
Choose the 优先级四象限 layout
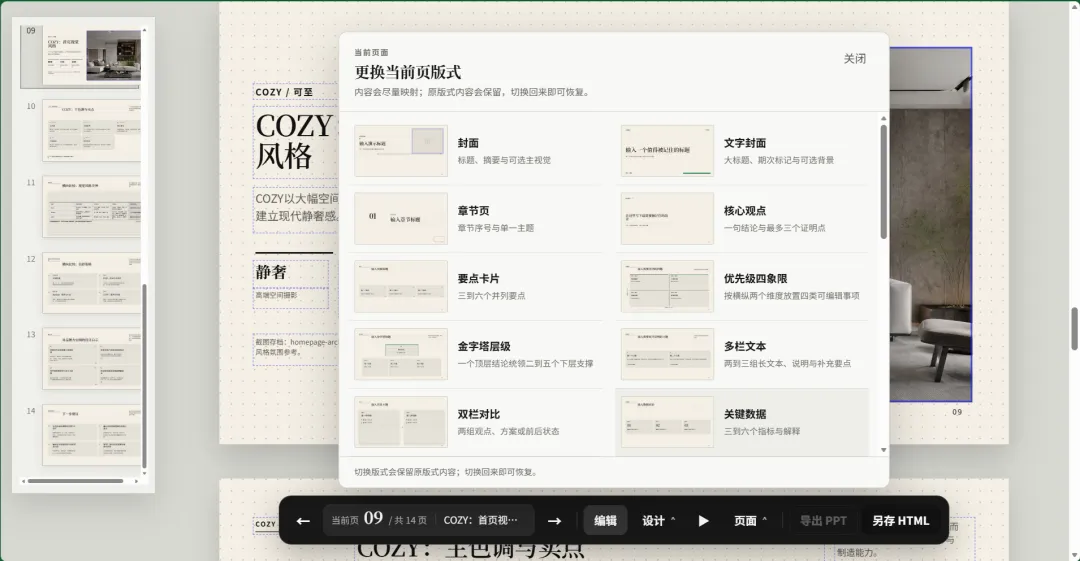(742, 286)
